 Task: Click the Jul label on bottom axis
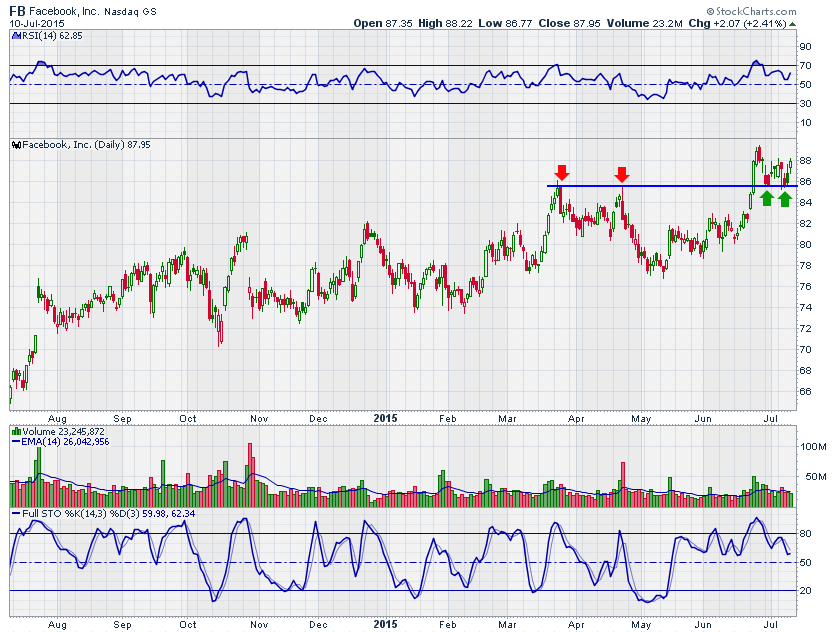[x=770, y=625]
